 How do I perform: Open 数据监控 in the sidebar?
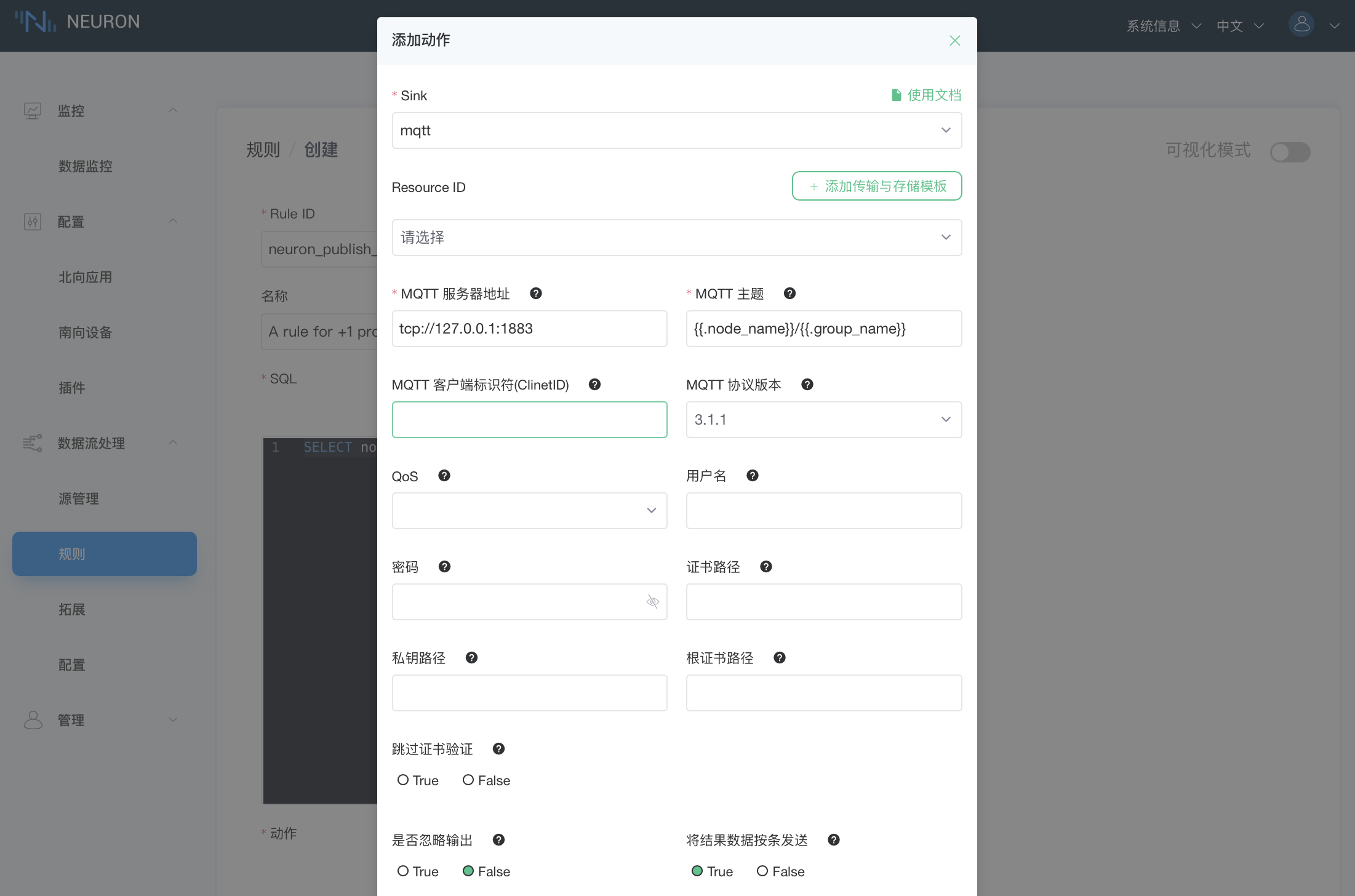click(85, 166)
